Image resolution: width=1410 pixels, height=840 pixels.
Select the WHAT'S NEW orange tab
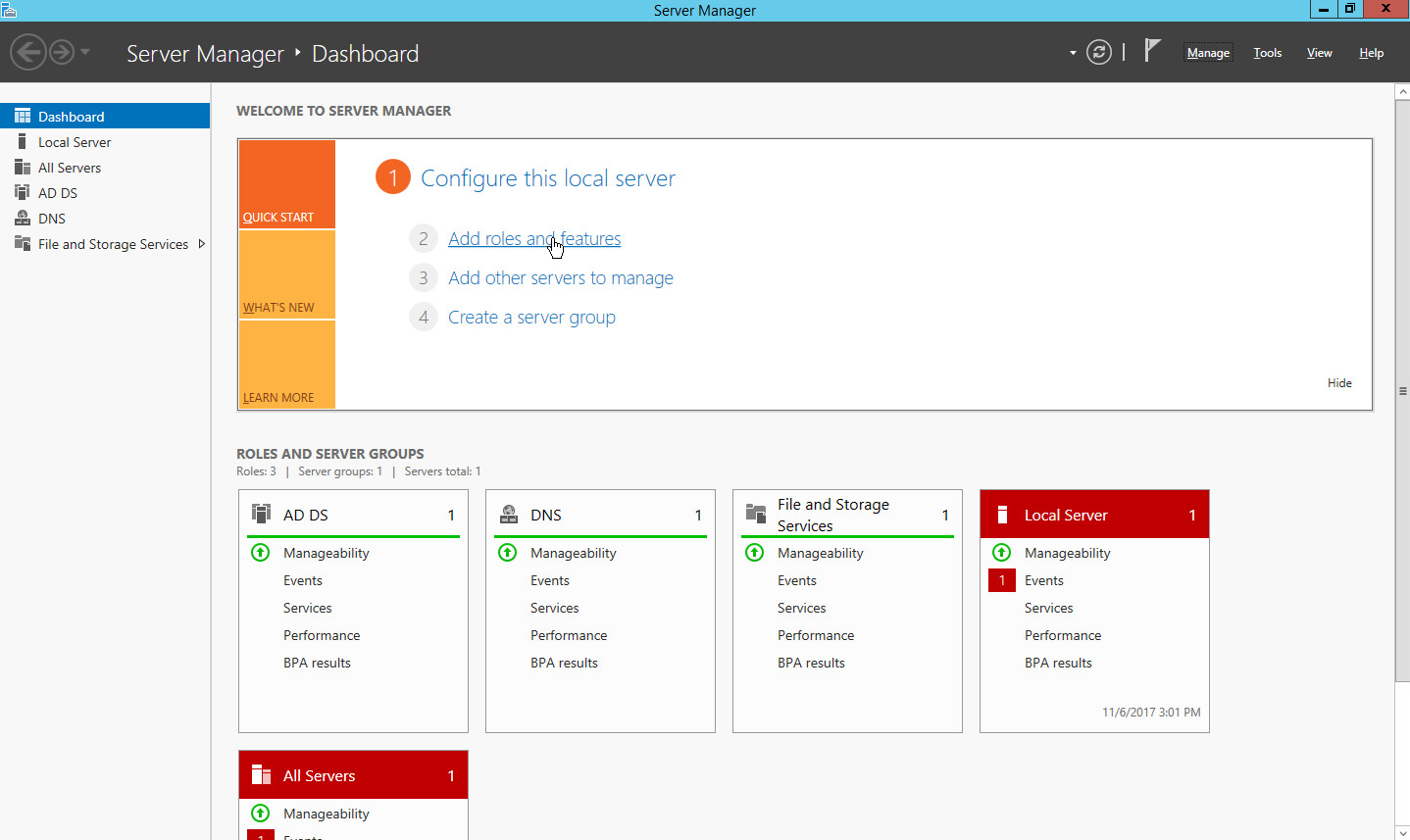[286, 274]
